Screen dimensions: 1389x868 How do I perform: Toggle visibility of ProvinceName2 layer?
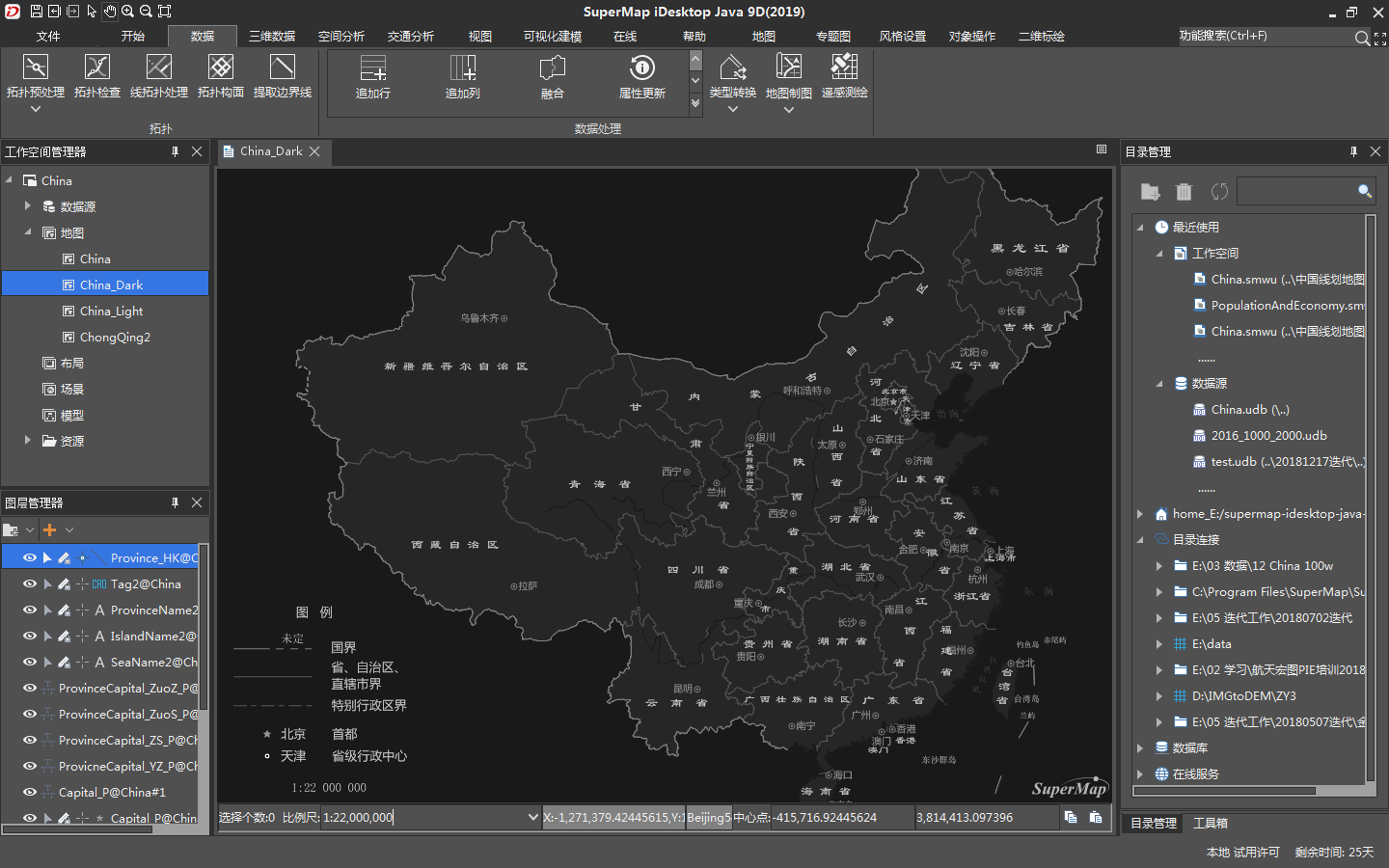[x=30, y=610]
